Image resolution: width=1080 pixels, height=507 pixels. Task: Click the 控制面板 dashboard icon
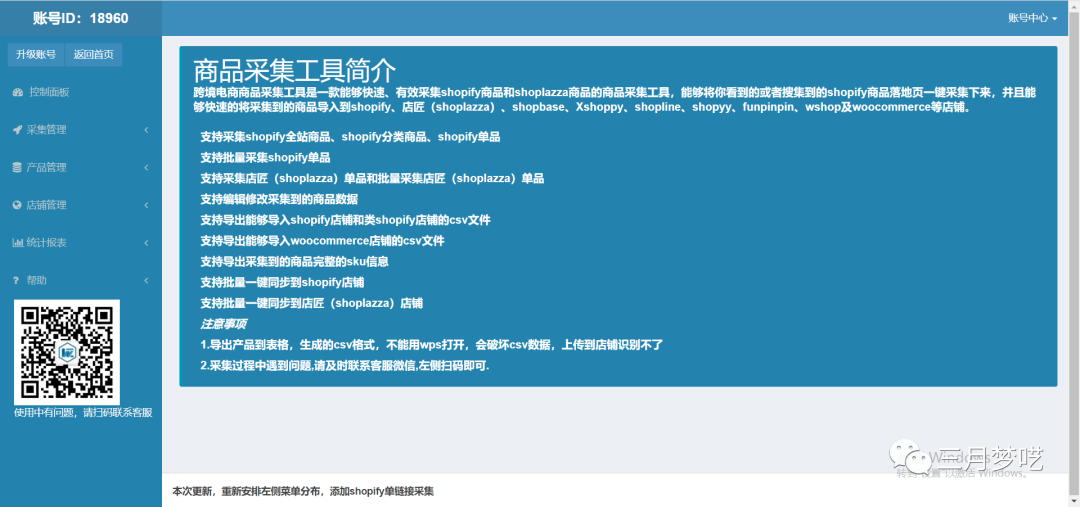click(x=18, y=92)
